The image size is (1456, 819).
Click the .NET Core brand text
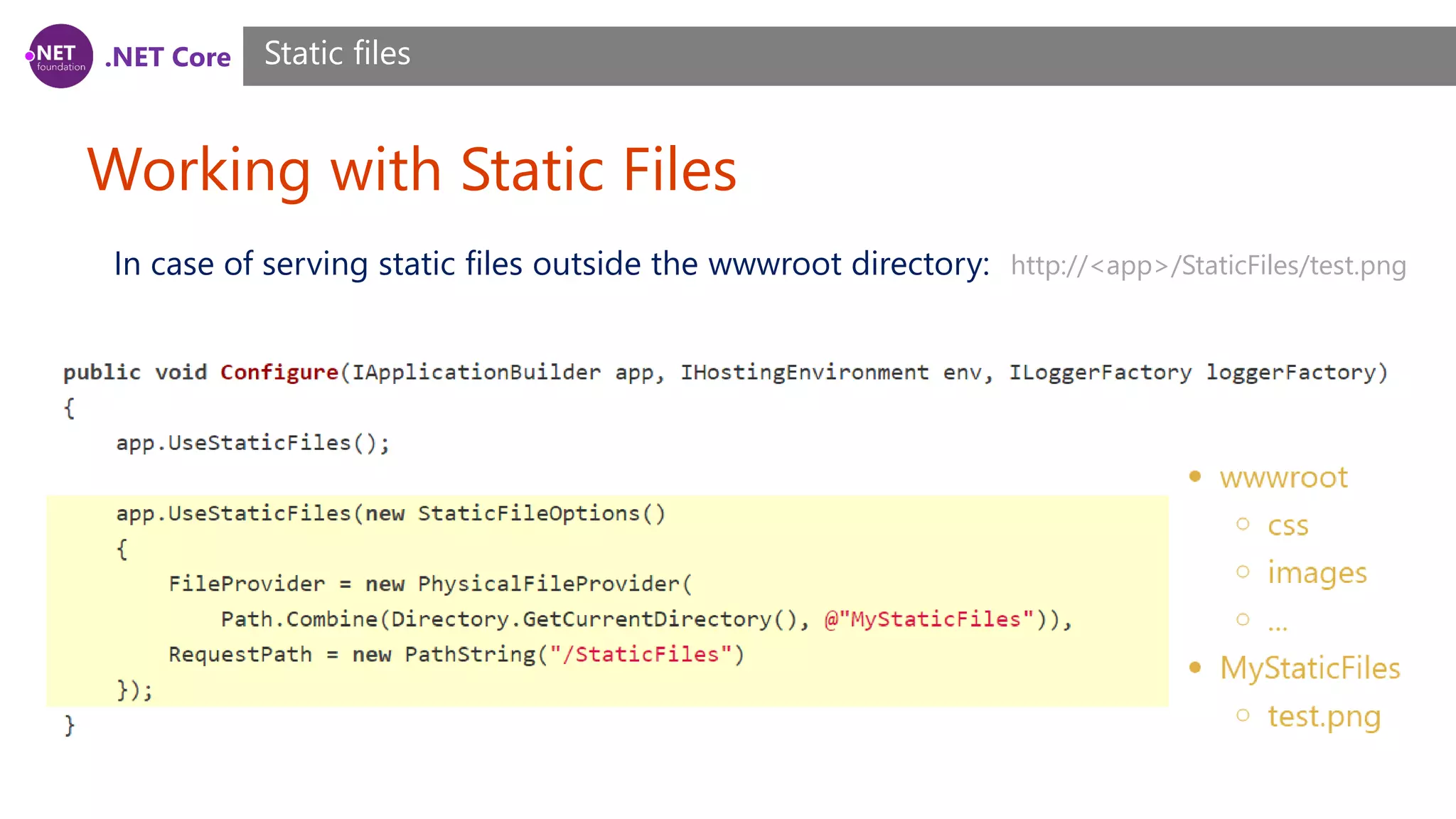(168, 57)
